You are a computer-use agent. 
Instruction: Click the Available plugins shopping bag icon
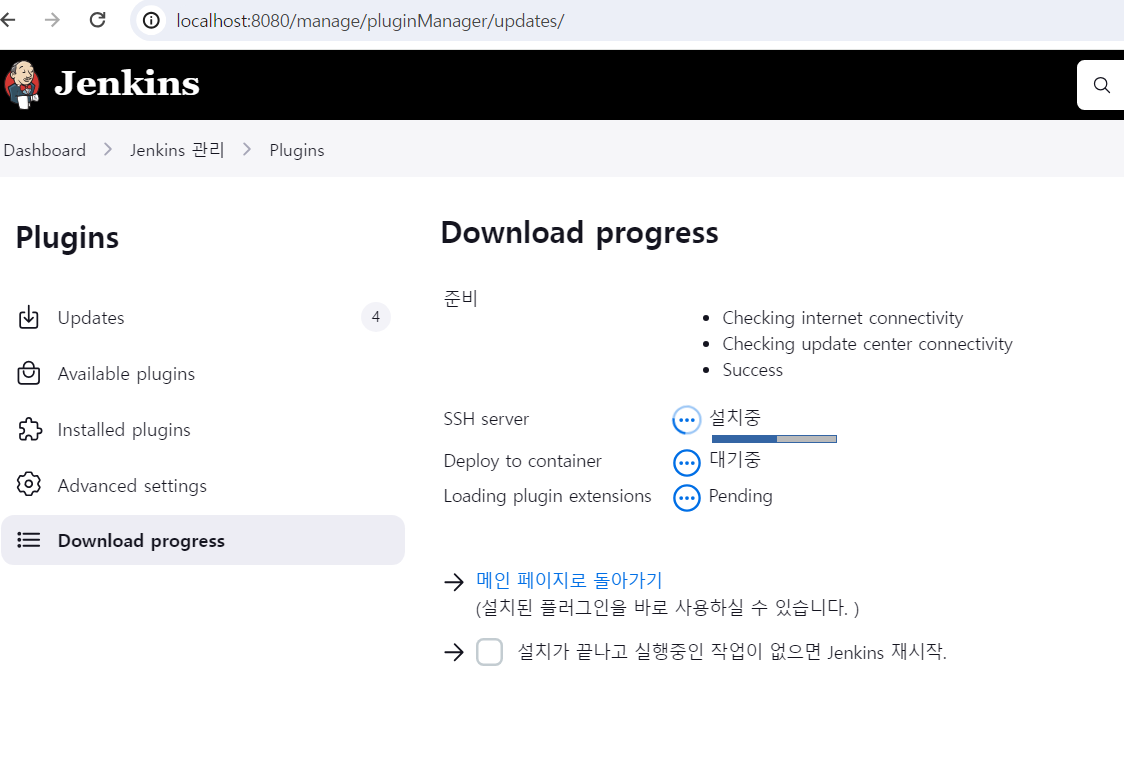[x=29, y=373]
